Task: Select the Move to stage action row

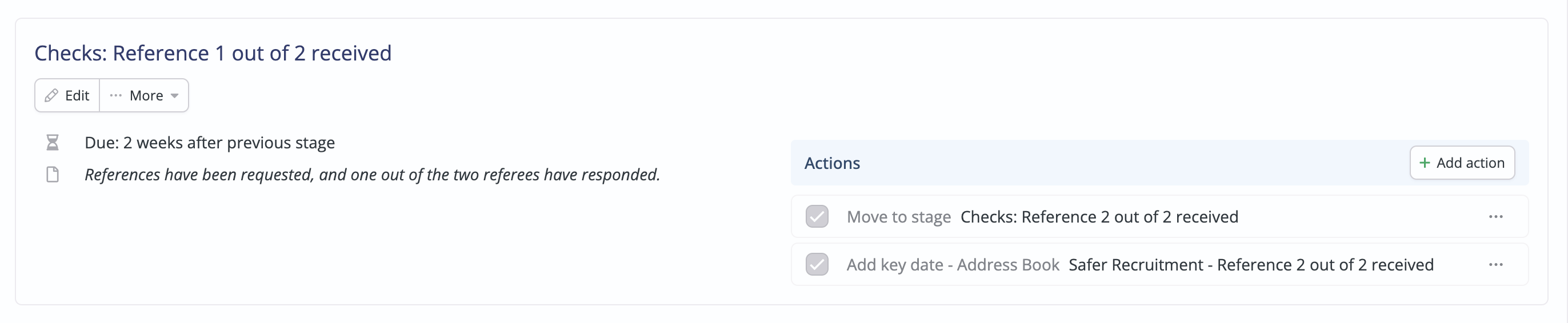Action: (x=1159, y=216)
